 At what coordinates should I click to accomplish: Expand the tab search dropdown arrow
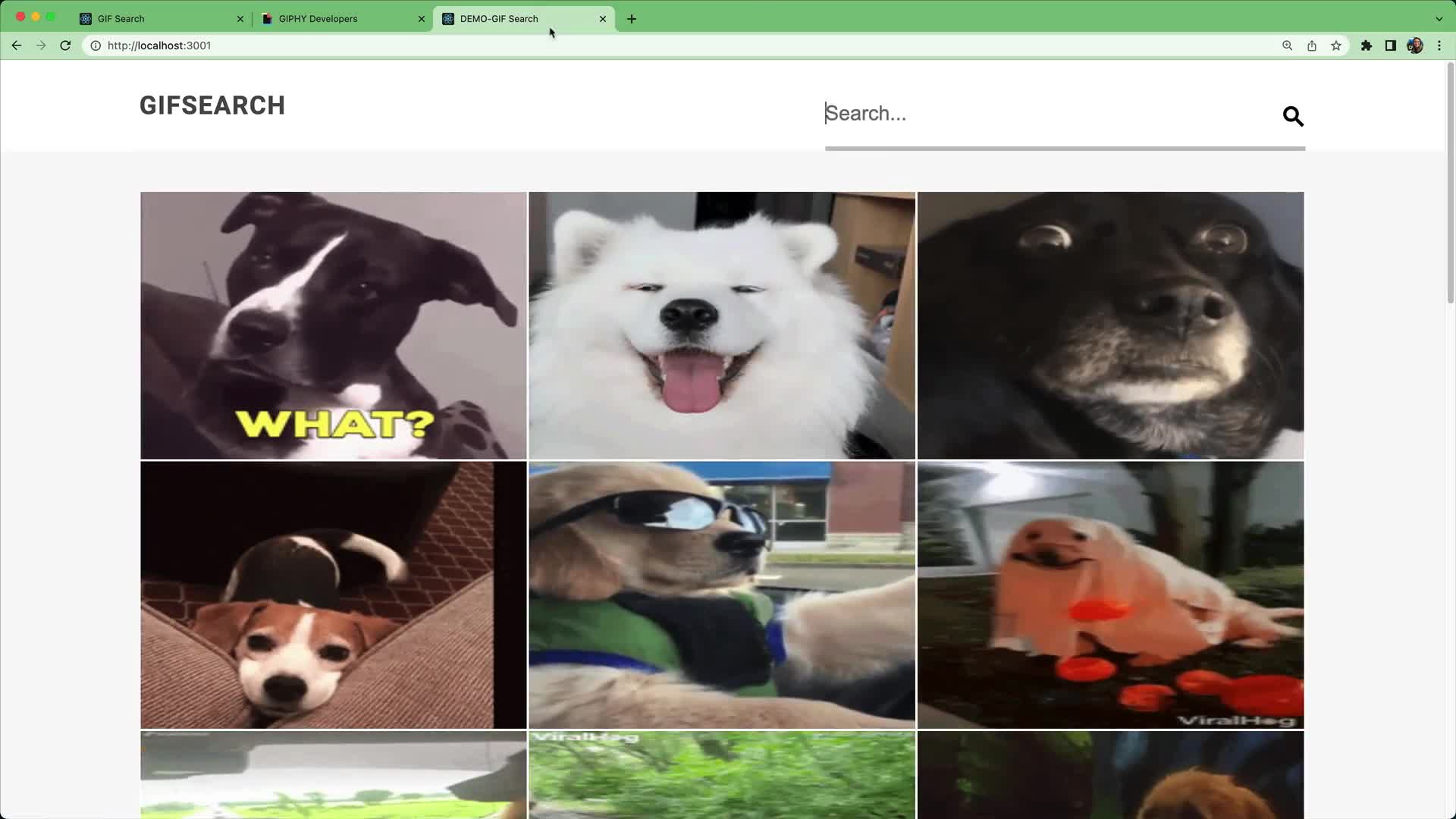(1439, 19)
